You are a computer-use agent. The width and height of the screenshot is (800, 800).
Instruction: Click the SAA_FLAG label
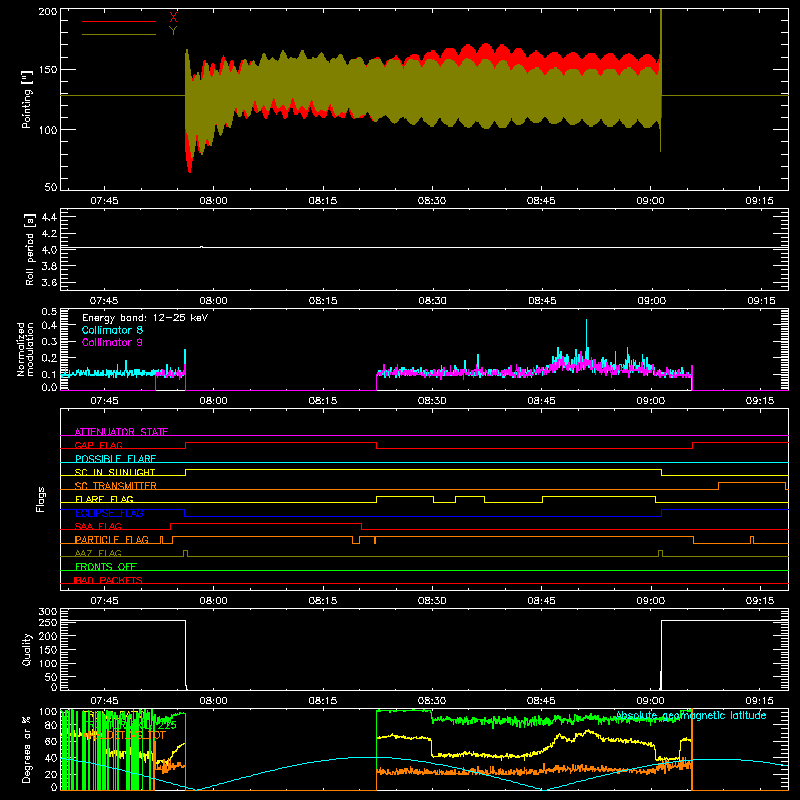click(98, 526)
